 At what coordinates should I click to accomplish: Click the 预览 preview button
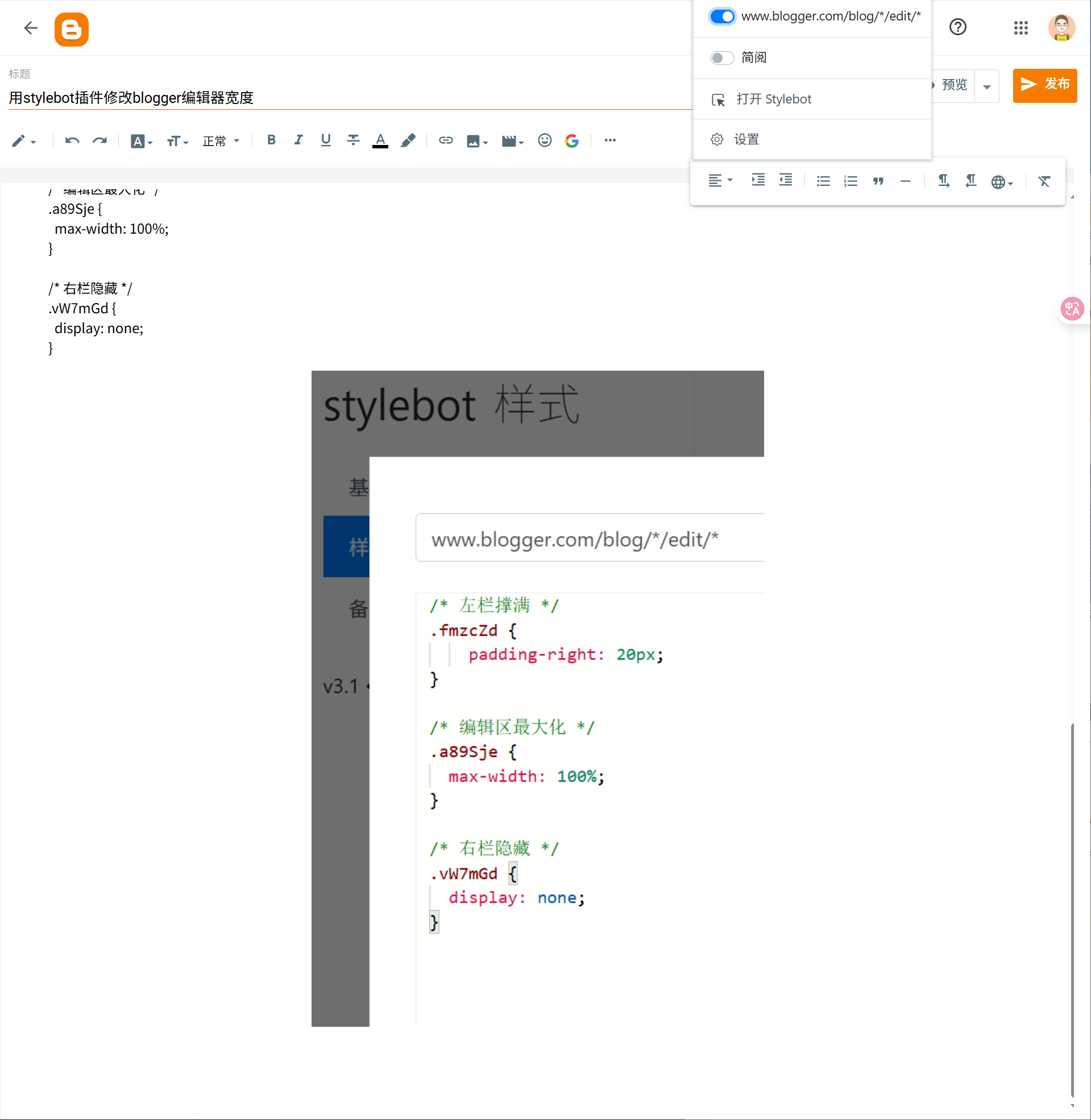point(953,85)
